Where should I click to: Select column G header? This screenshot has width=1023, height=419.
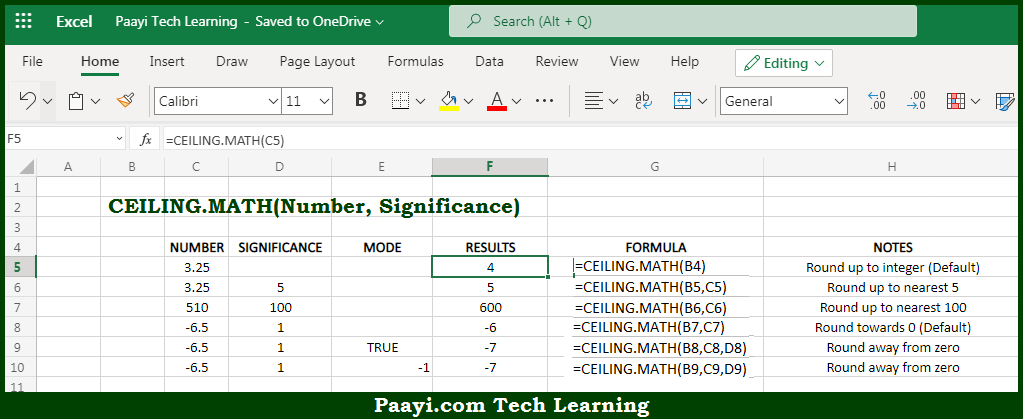click(x=655, y=167)
